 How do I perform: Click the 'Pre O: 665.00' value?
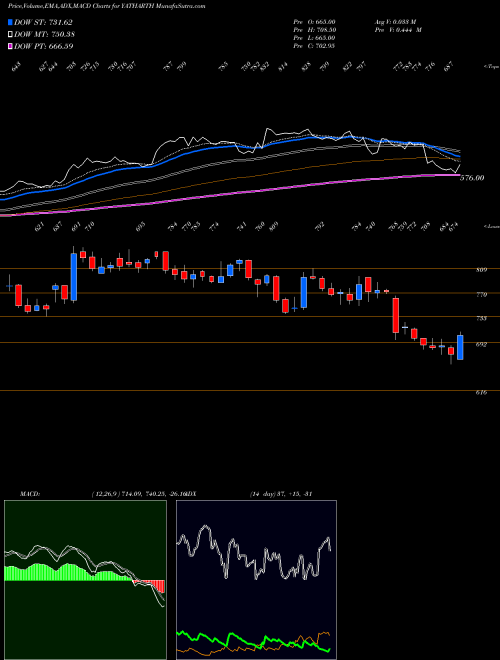tap(314, 22)
